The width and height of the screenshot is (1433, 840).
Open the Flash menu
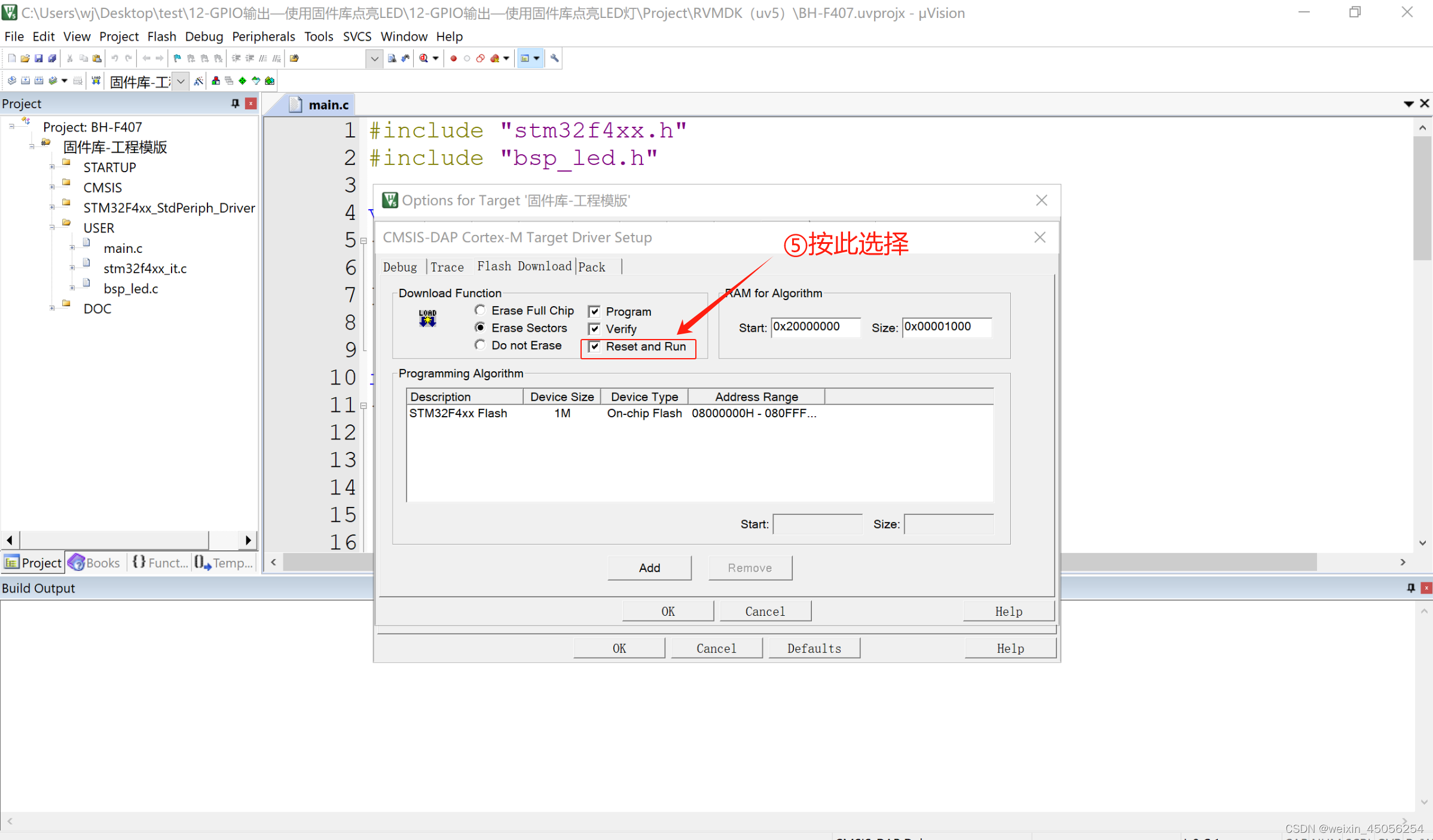click(161, 36)
